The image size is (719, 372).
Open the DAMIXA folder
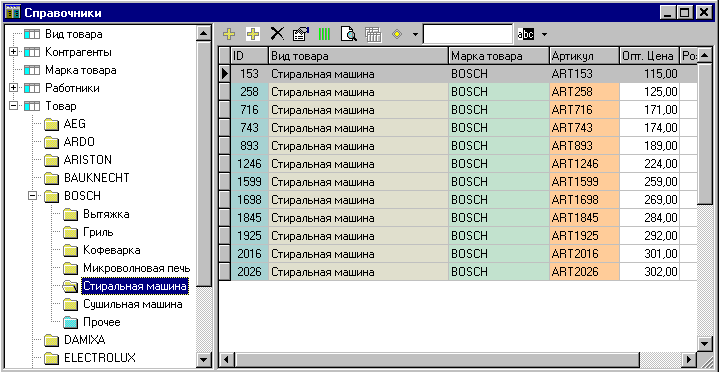tap(84, 340)
